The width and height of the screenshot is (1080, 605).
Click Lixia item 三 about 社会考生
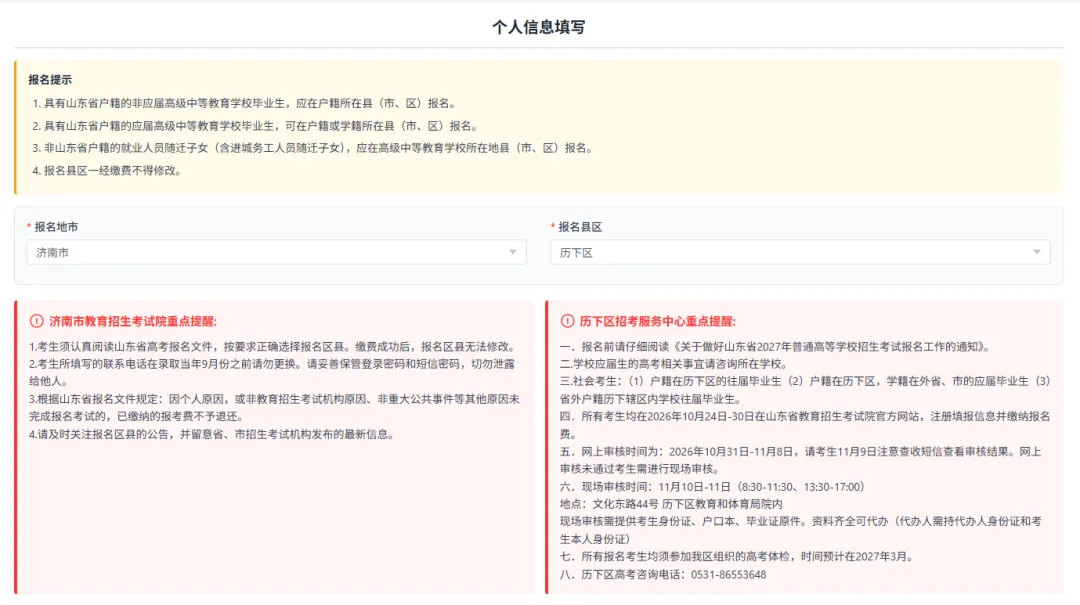805,390
